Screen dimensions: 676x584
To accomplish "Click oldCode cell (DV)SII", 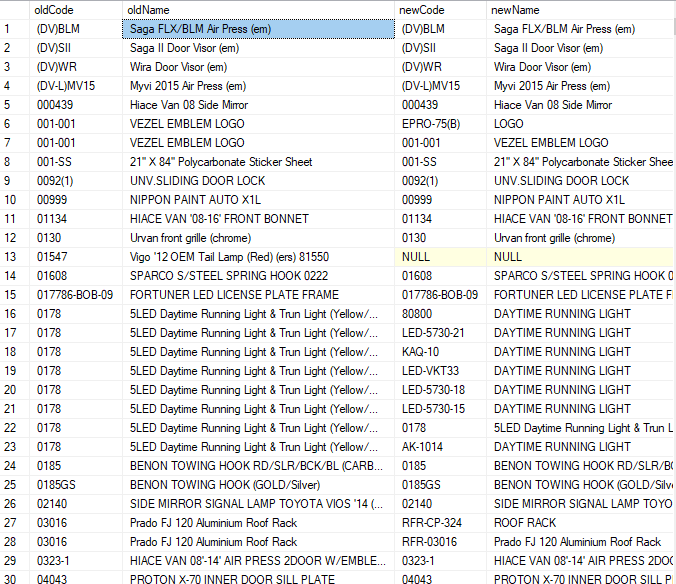I will click(76, 48).
